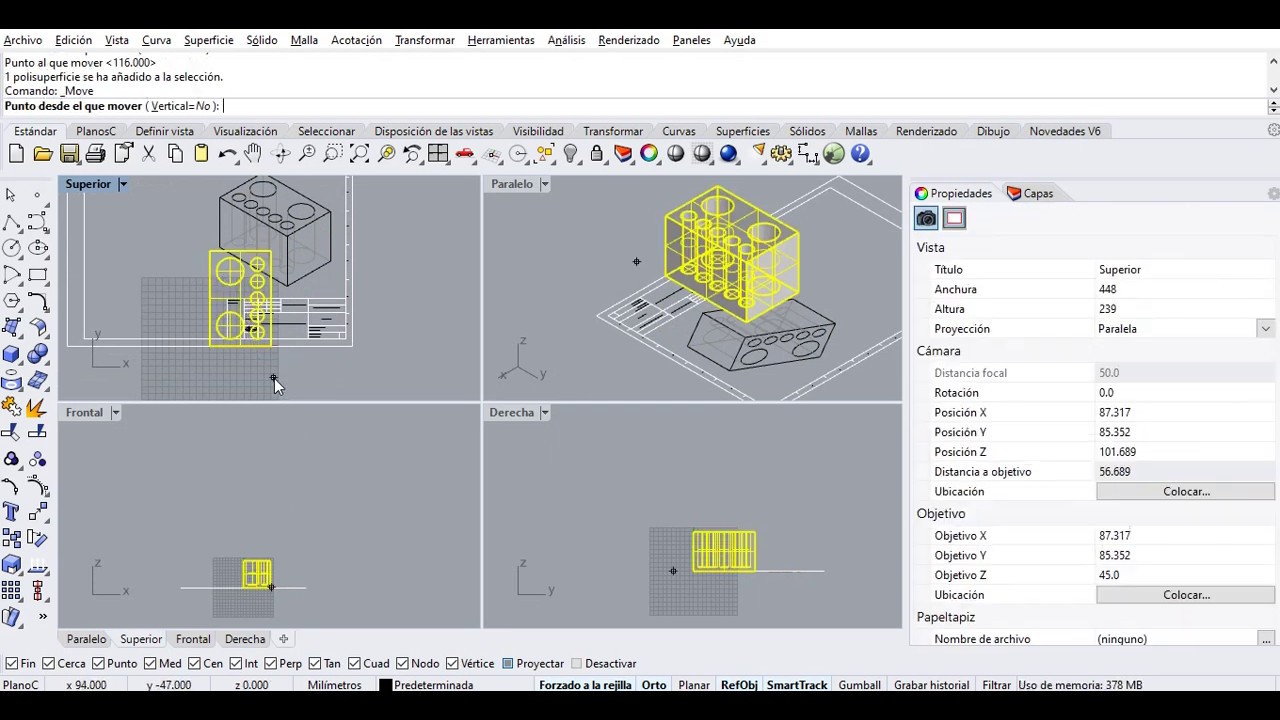Save the model with the floppy disk icon
This screenshot has width=1280, height=720.
pos(69,154)
